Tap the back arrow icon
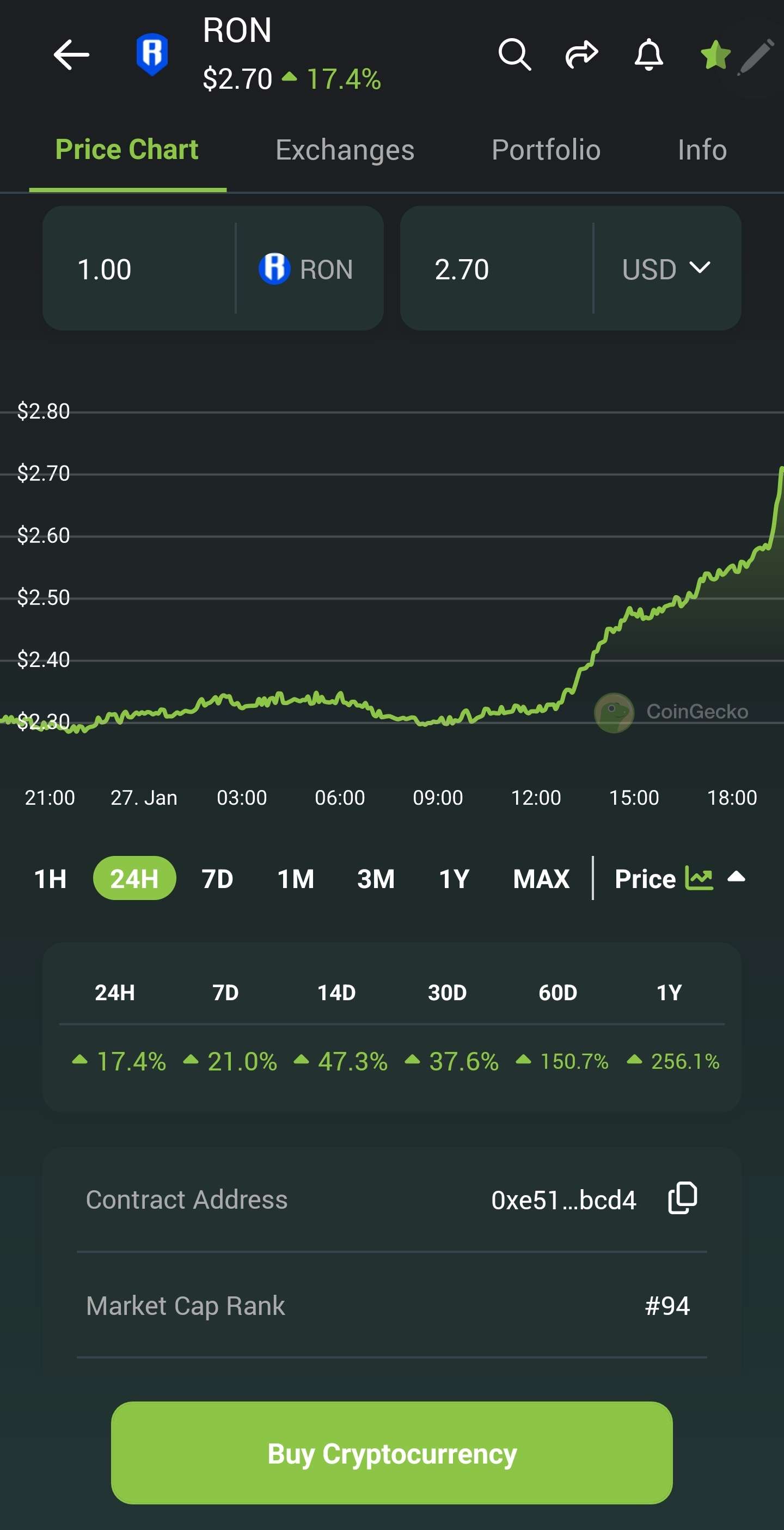 [71, 54]
